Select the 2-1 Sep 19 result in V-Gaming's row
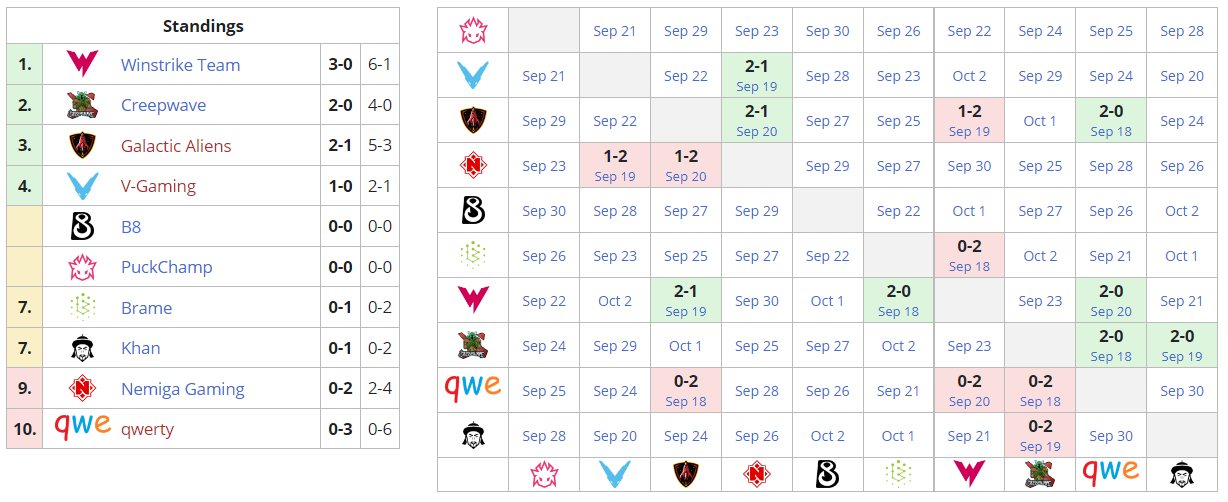 (756, 76)
